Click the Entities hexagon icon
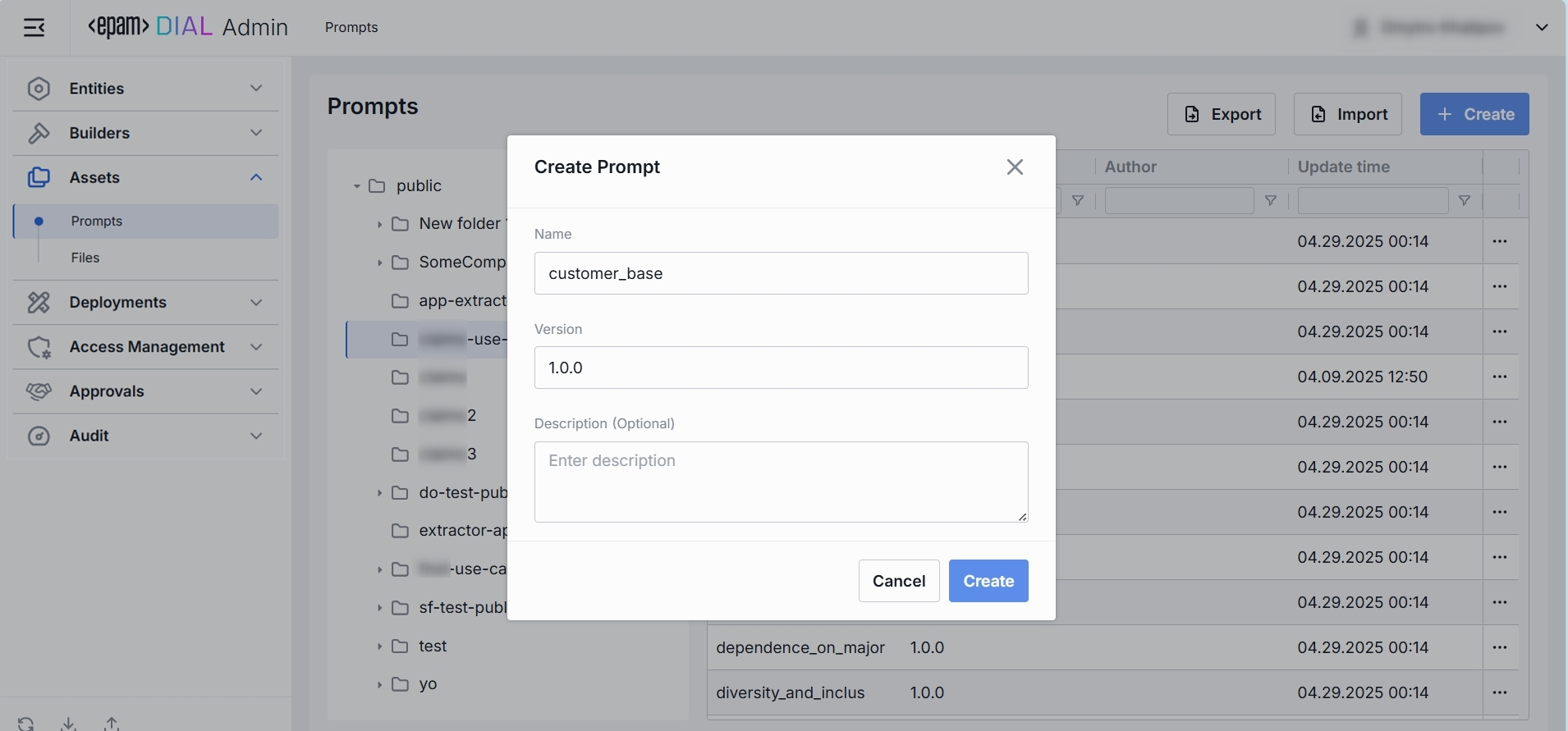This screenshot has height=731, width=1568. 39,89
